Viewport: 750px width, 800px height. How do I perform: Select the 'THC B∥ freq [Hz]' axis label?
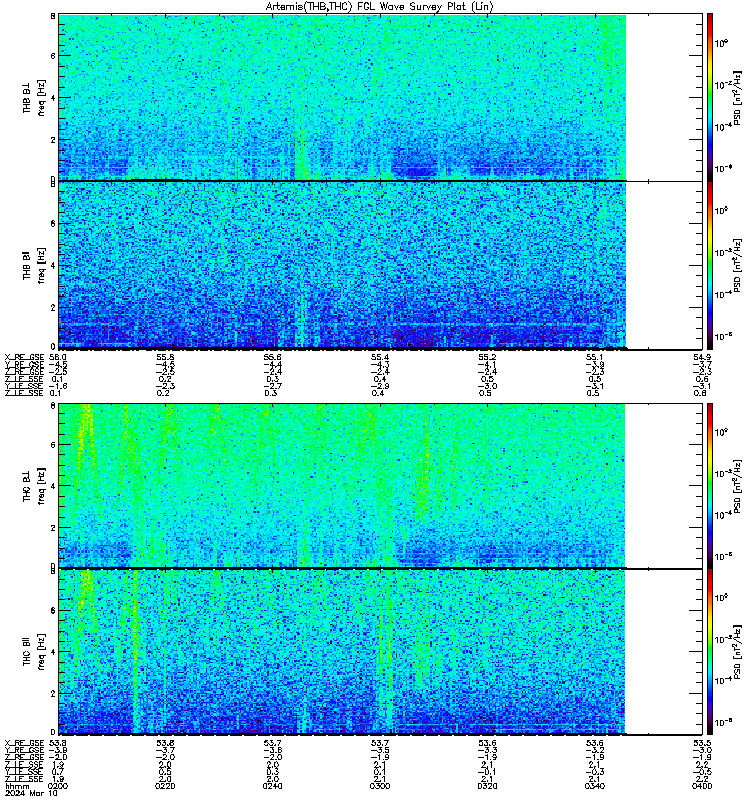pyautogui.click(x=34, y=652)
